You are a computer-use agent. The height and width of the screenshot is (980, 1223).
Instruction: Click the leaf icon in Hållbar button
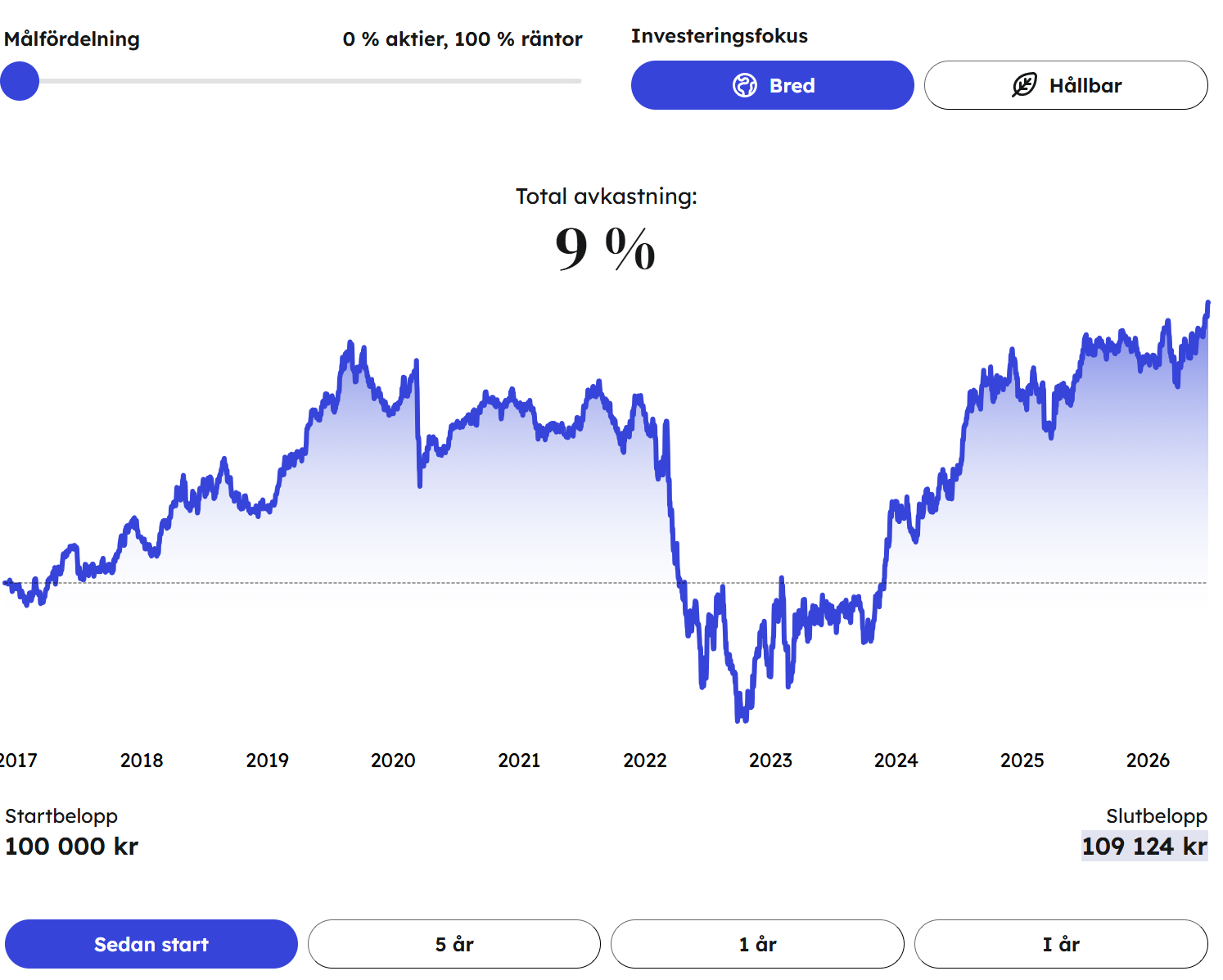click(1024, 85)
